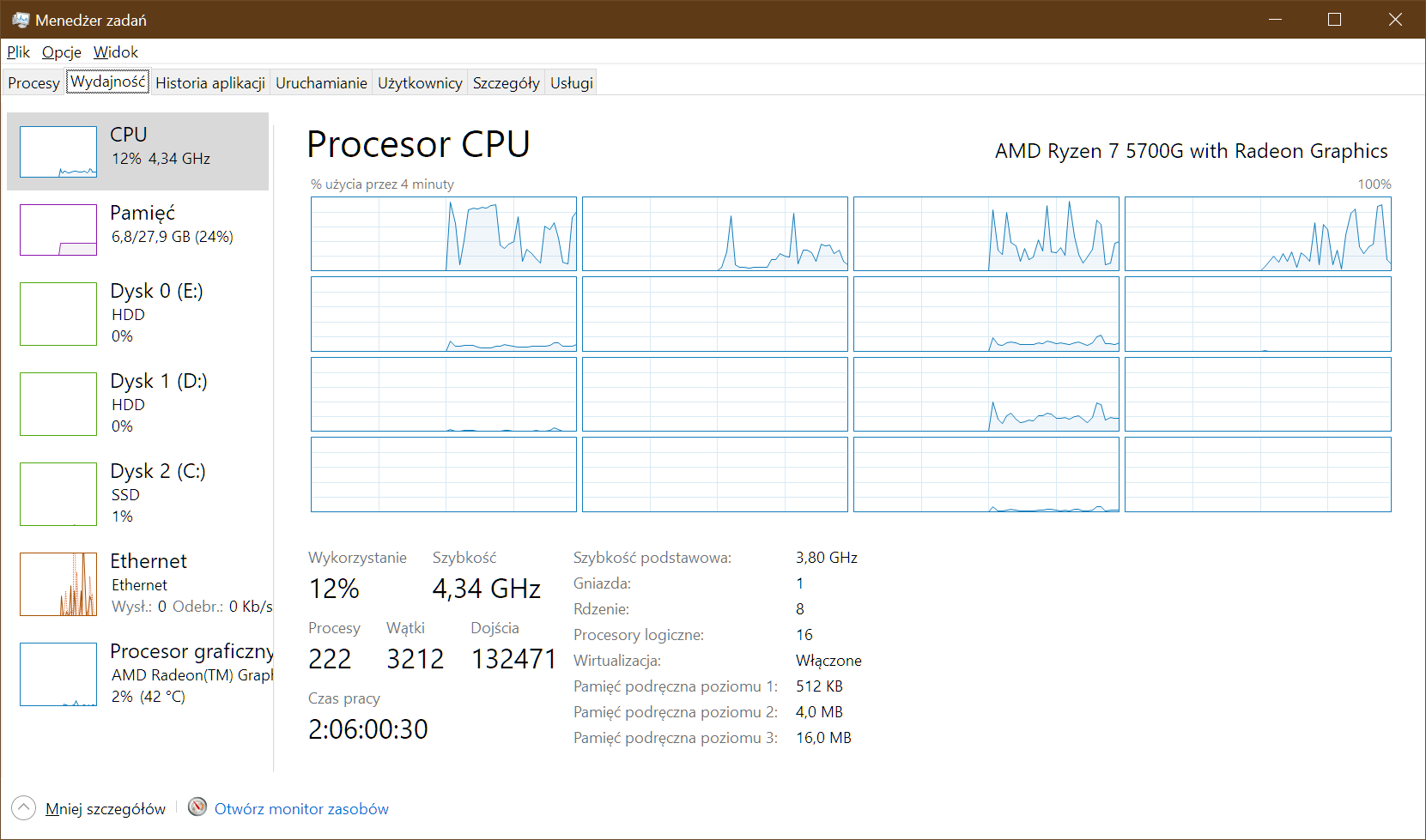This screenshot has width=1426, height=840.
Task: Select the Dysk 0 (E:) graph thumbnail
Action: point(58,314)
